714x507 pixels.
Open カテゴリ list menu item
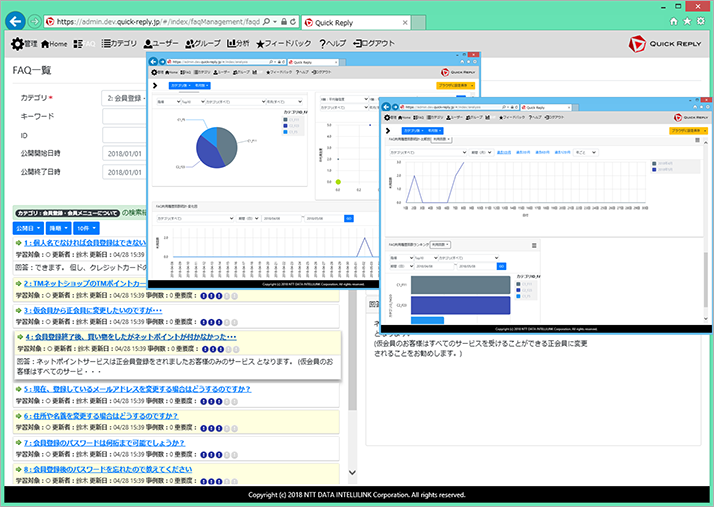[119, 43]
